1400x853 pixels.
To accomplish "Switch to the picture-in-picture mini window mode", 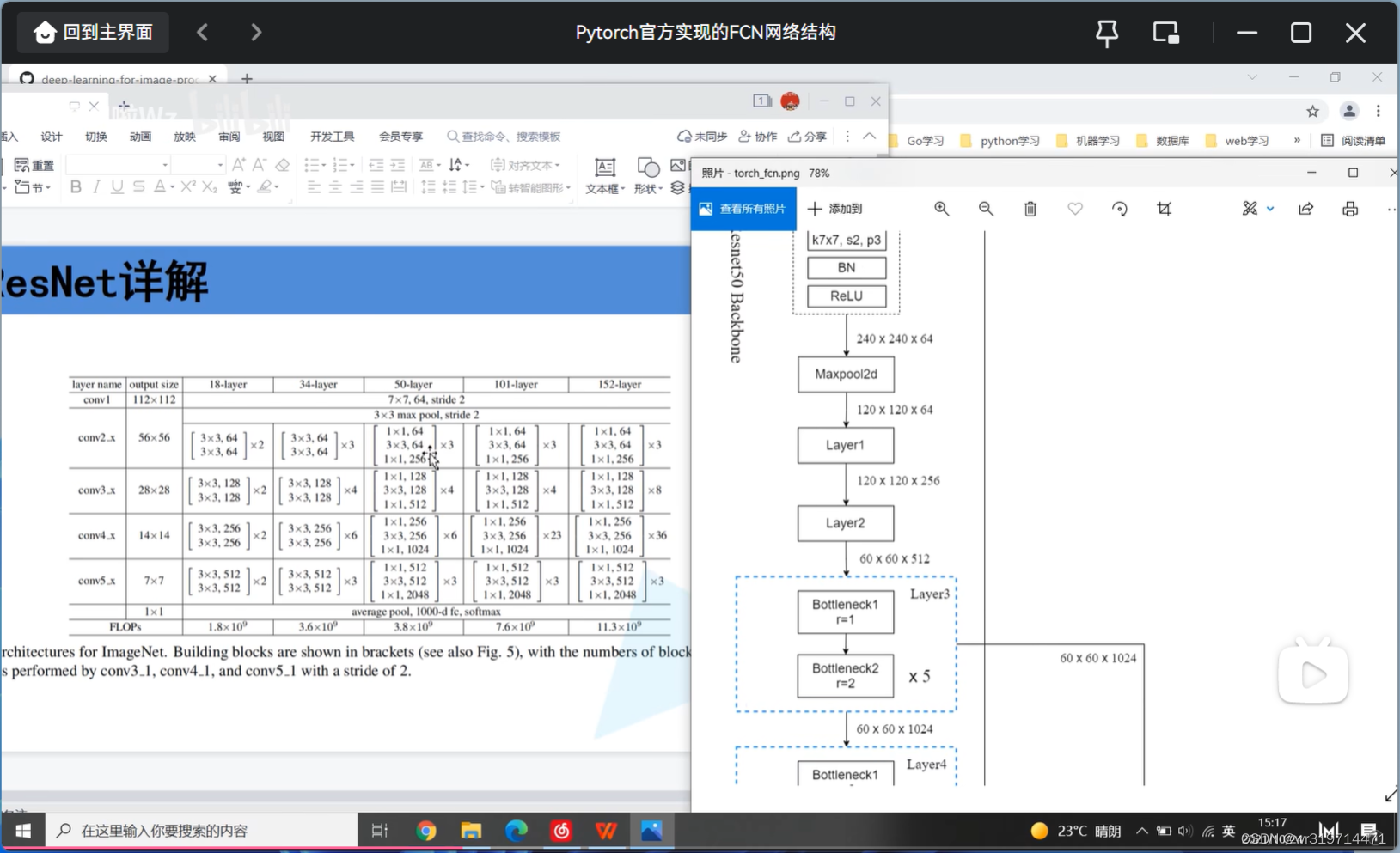I will pos(1165,34).
